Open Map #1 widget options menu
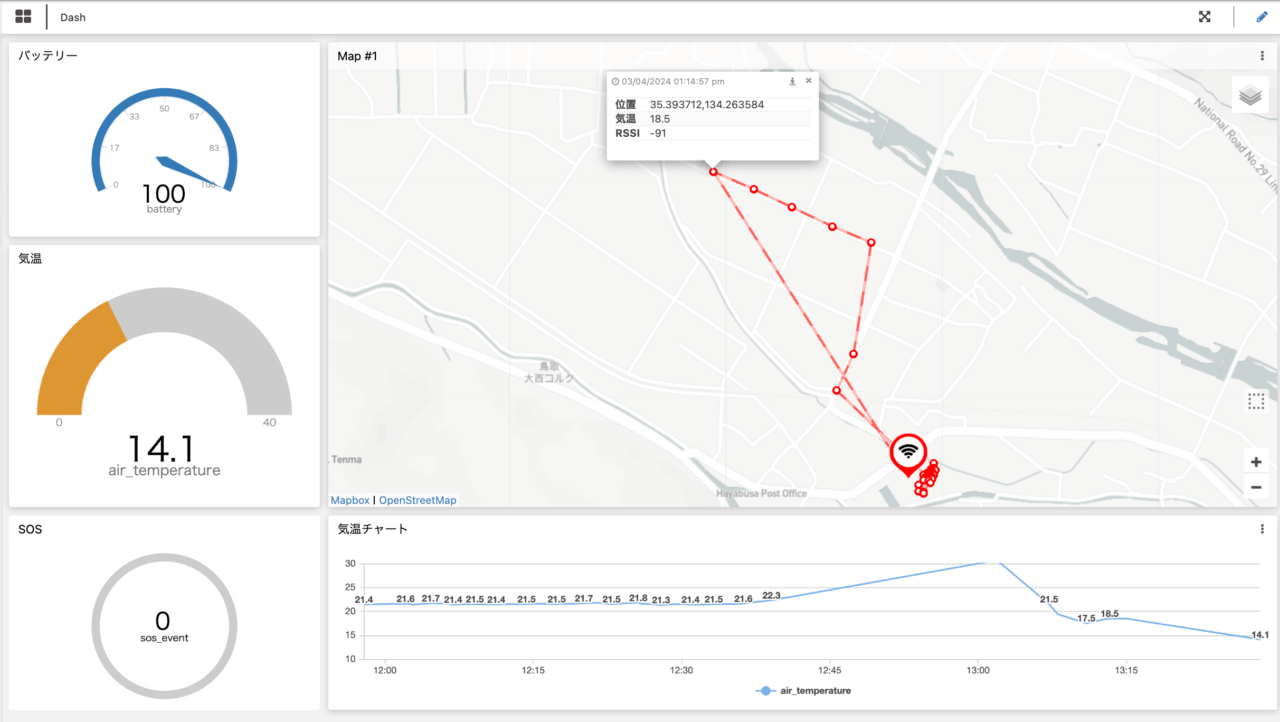This screenshot has width=1280, height=722. pyautogui.click(x=1262, y=56)
